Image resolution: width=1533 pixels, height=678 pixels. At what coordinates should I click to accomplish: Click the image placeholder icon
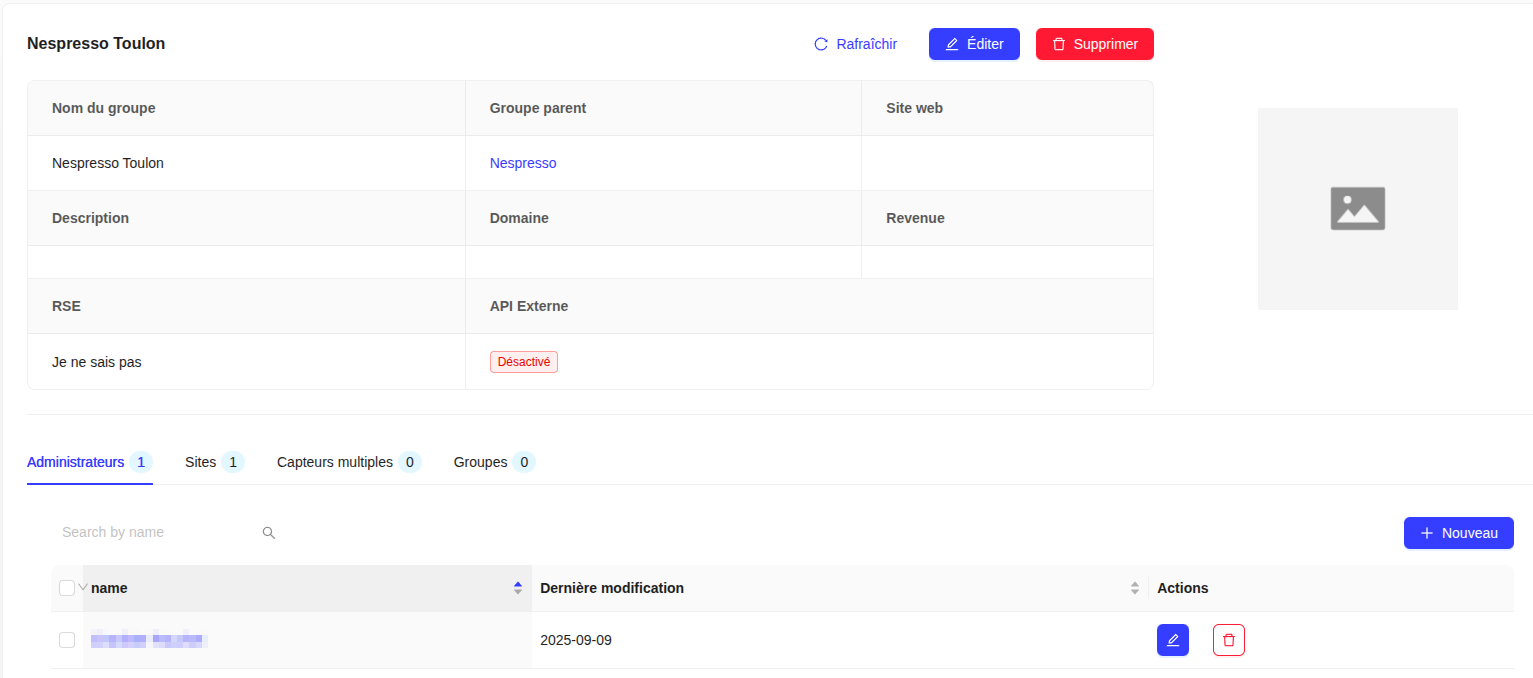pyautogui.click(x=1357, y=208)
